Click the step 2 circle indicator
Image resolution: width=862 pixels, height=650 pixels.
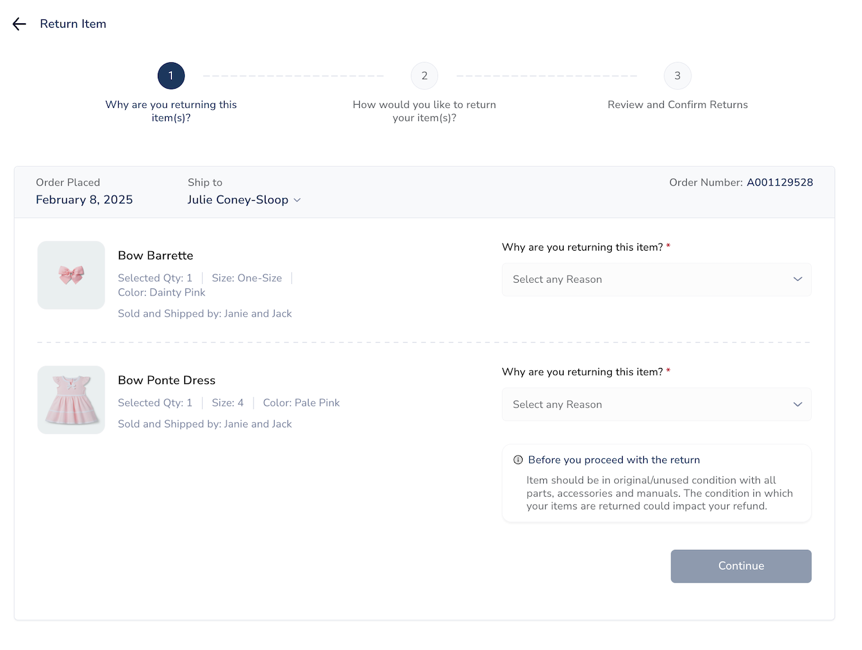click(424, 76)
